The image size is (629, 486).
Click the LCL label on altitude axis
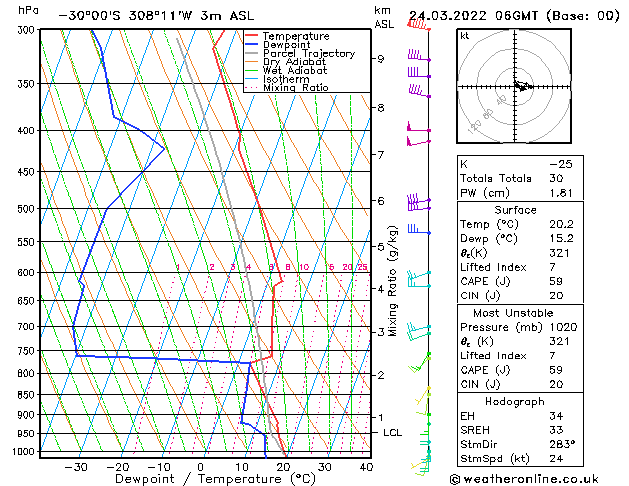tap(392, 432)
